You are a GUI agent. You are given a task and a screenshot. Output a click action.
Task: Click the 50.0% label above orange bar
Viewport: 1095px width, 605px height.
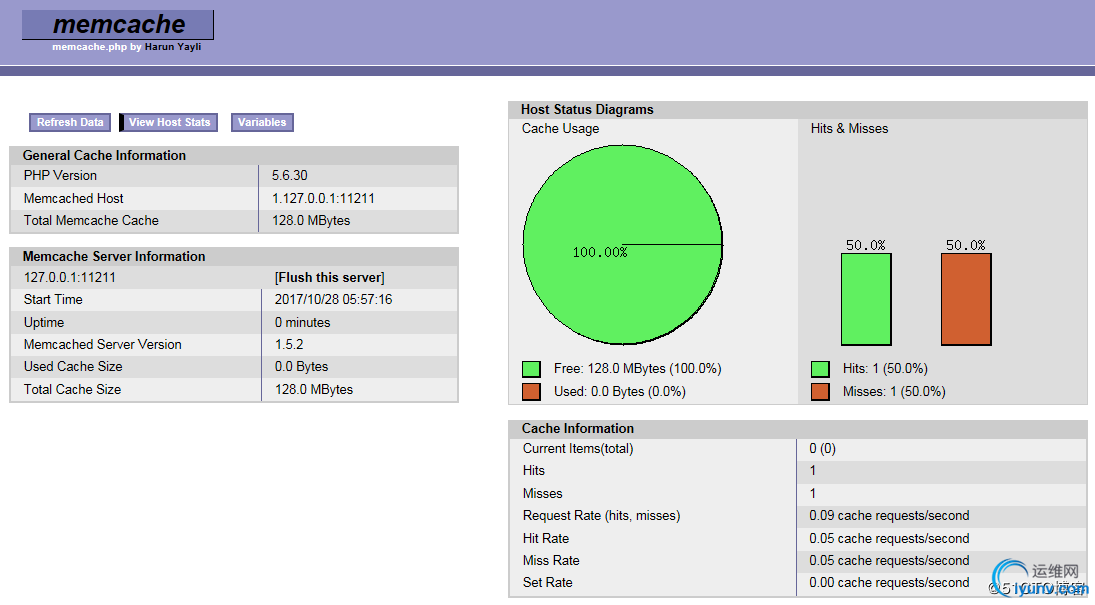[x=966, y=245]
